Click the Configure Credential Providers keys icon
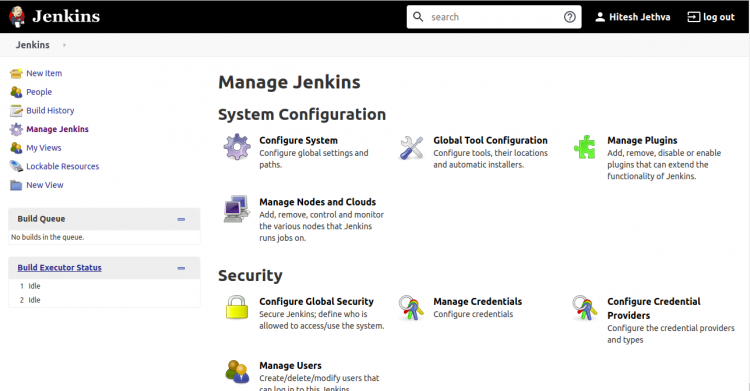The width and height of the screenshot is (750, 391). 585,308
